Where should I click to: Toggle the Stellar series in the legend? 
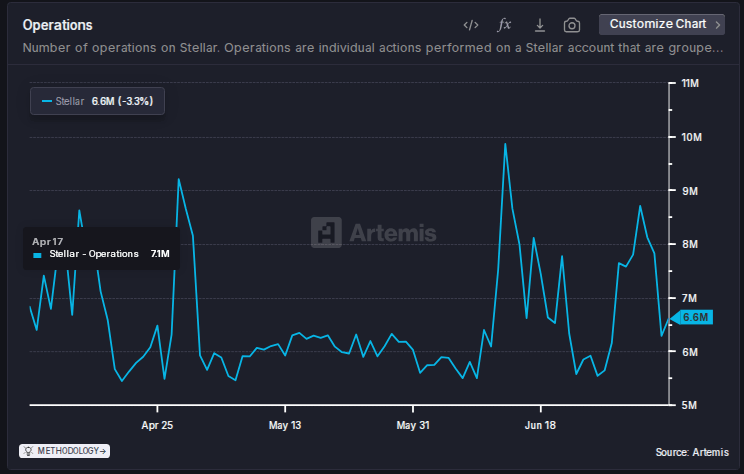click(97, 101)
